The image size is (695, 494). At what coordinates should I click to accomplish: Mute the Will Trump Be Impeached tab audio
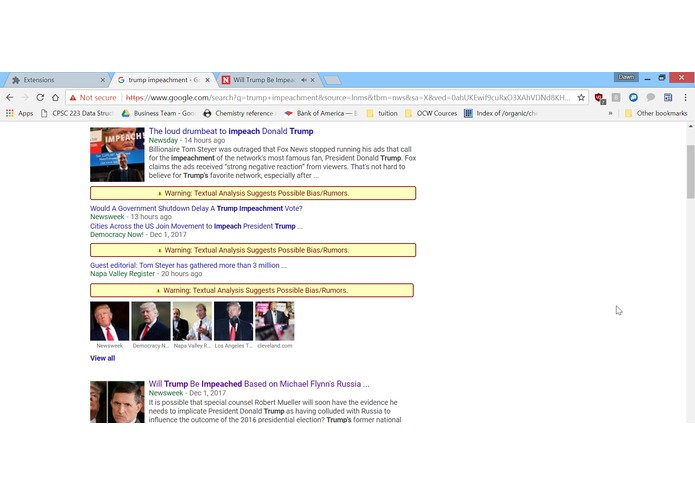coord(304,80)
